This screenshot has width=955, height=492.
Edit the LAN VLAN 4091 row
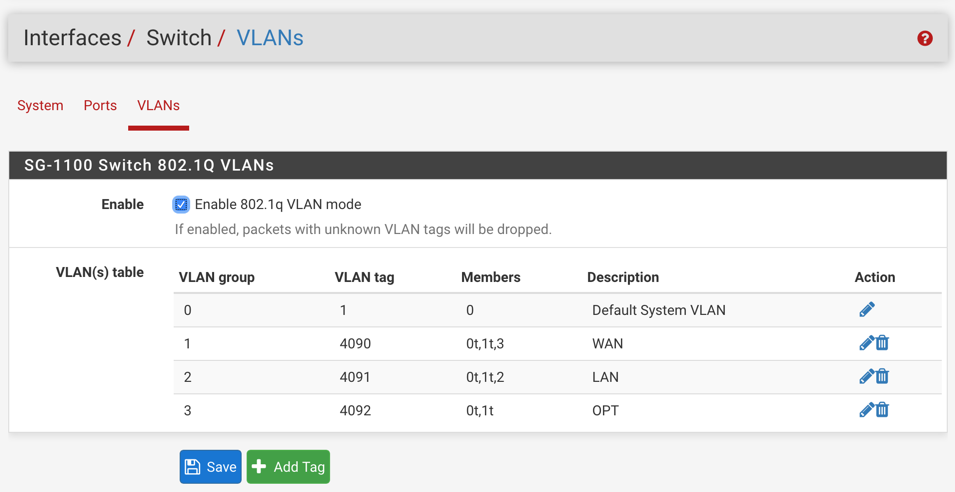(866, 377)
